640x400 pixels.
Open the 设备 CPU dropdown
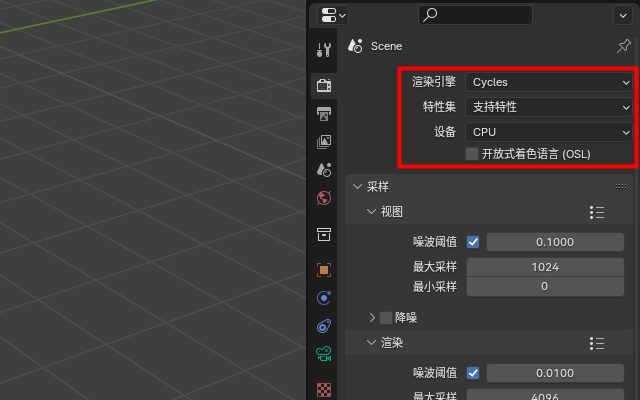click(549, 132)
